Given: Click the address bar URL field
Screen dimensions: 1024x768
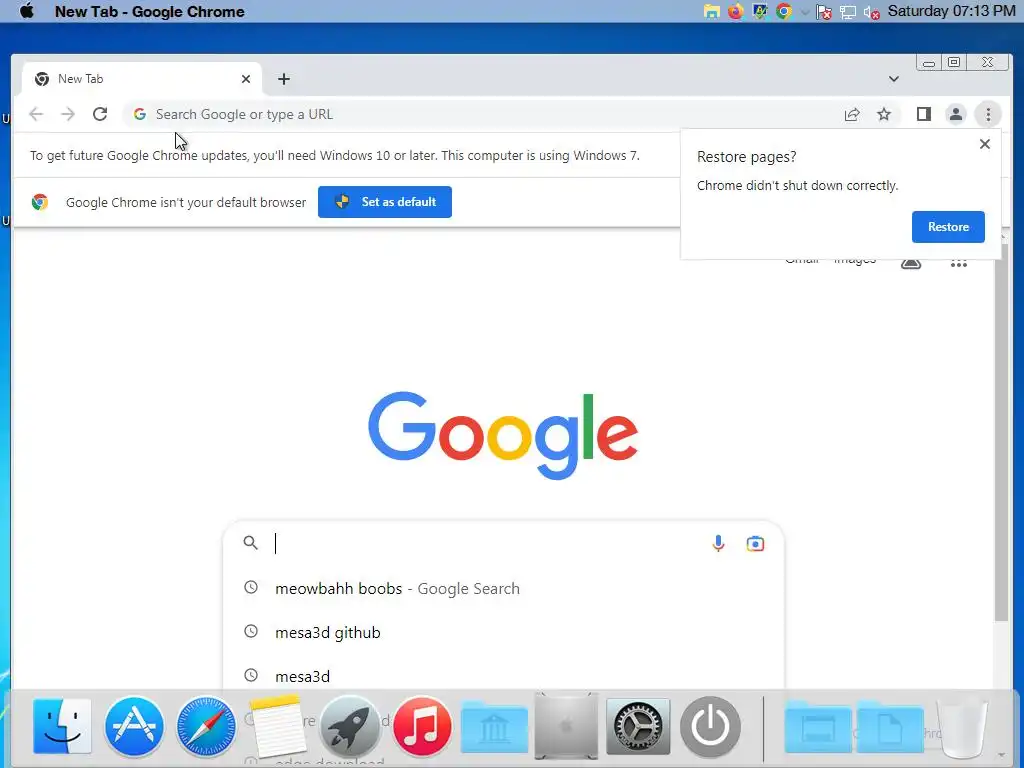Looking at the screenshot, I should 483,114.
